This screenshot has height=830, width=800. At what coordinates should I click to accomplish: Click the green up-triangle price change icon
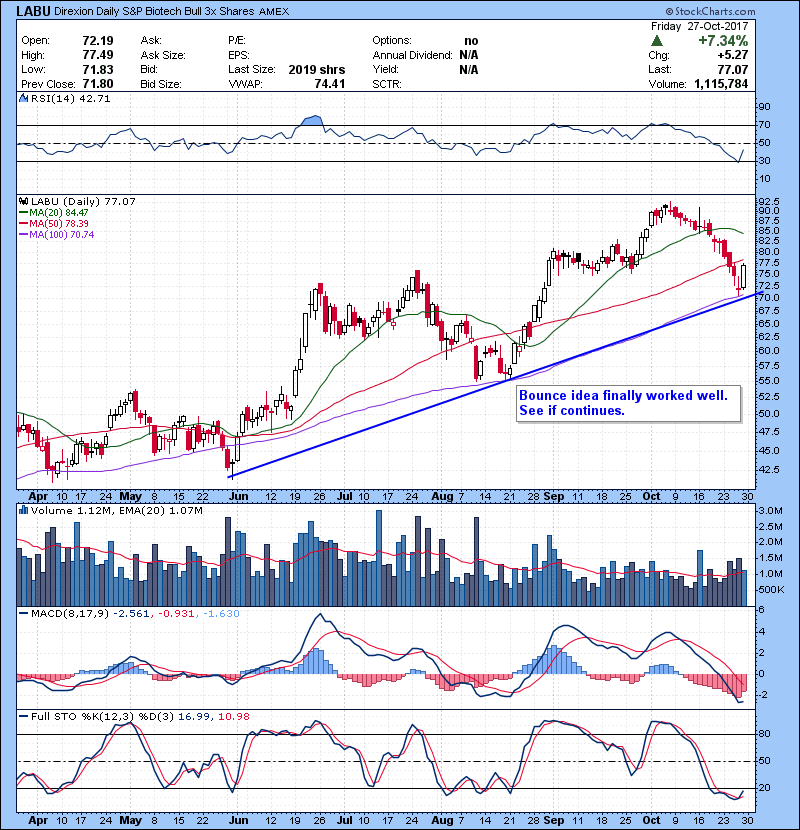pyautogui.click(x=657, y=41)
